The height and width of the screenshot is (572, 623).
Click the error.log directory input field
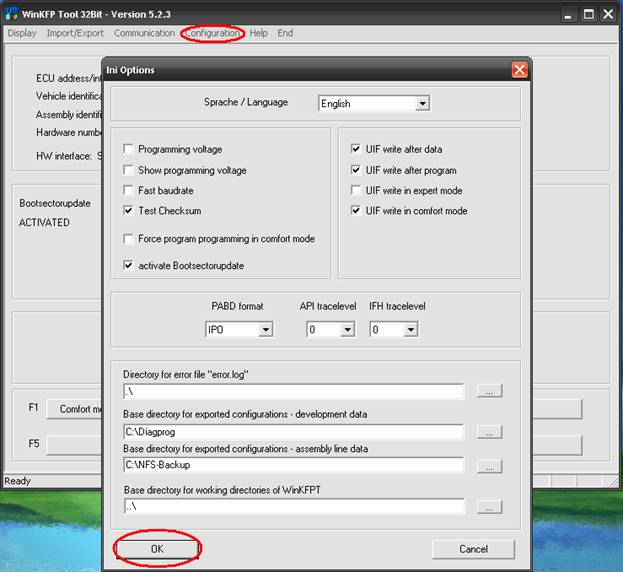pyautogui.click(x=294, y=391)
